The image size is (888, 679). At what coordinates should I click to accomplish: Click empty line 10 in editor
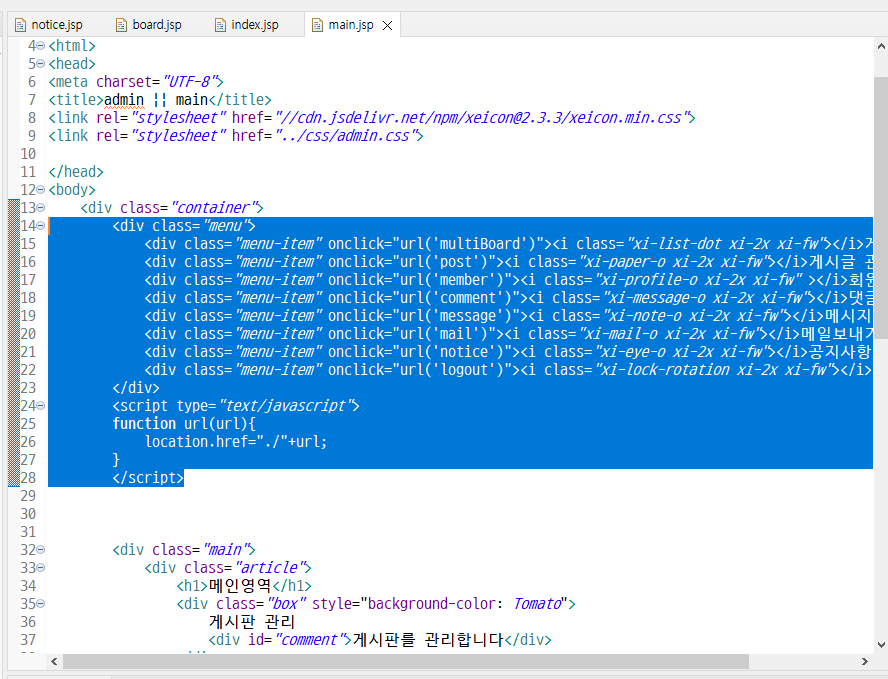point(460,154)
